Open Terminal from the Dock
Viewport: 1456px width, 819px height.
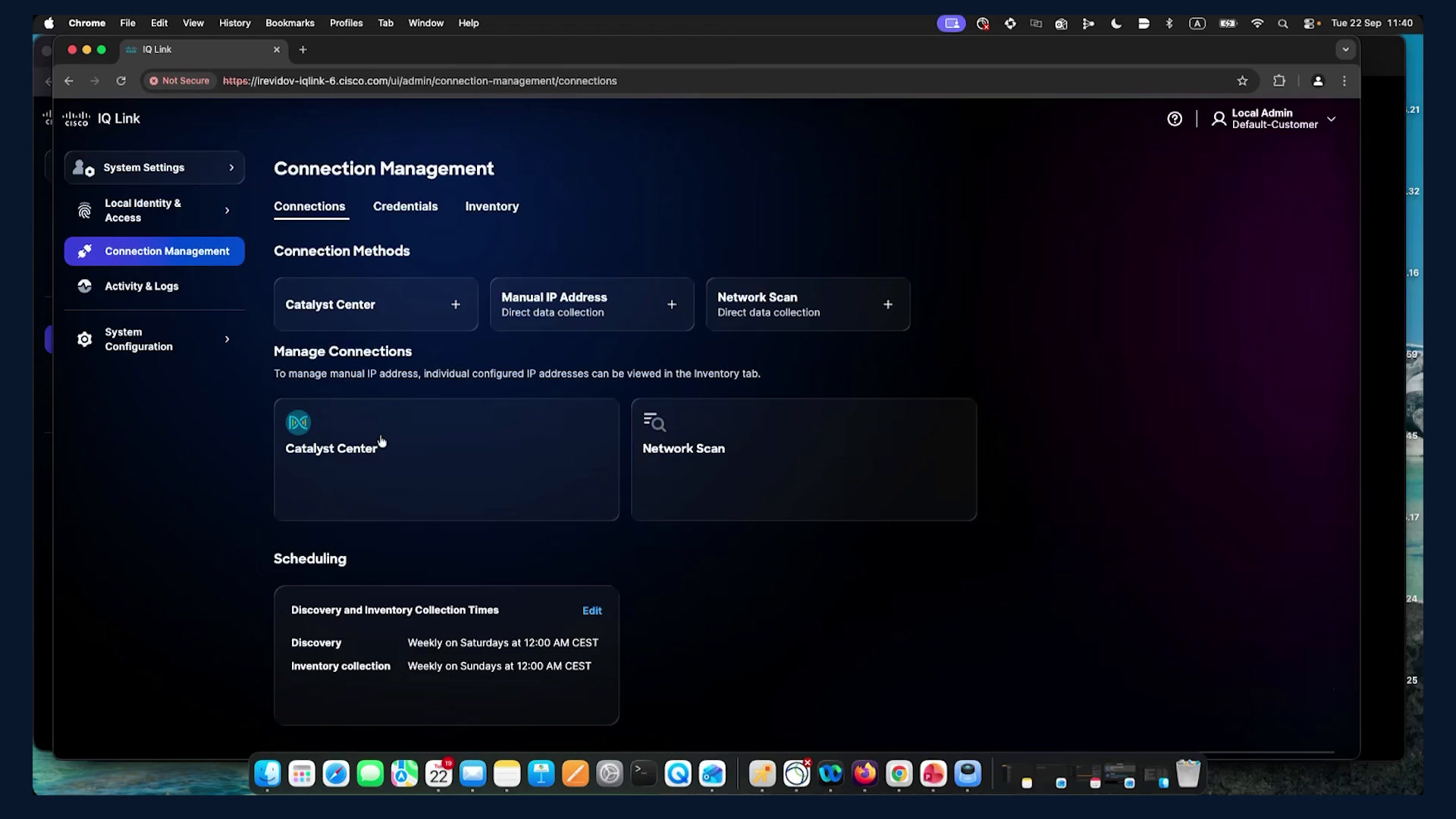coord(643,773)
